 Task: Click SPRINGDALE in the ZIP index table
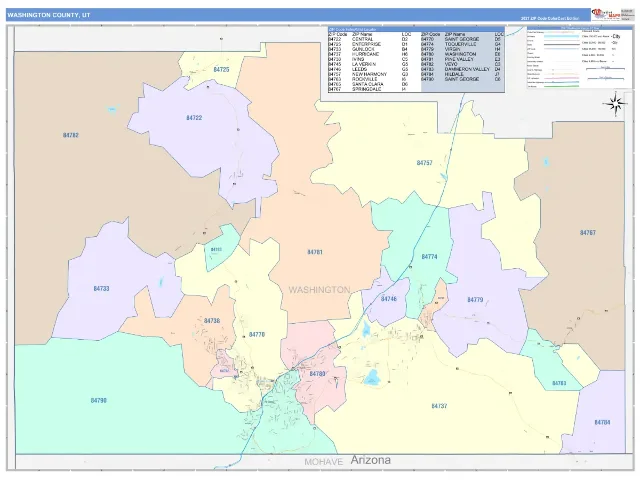367,89
